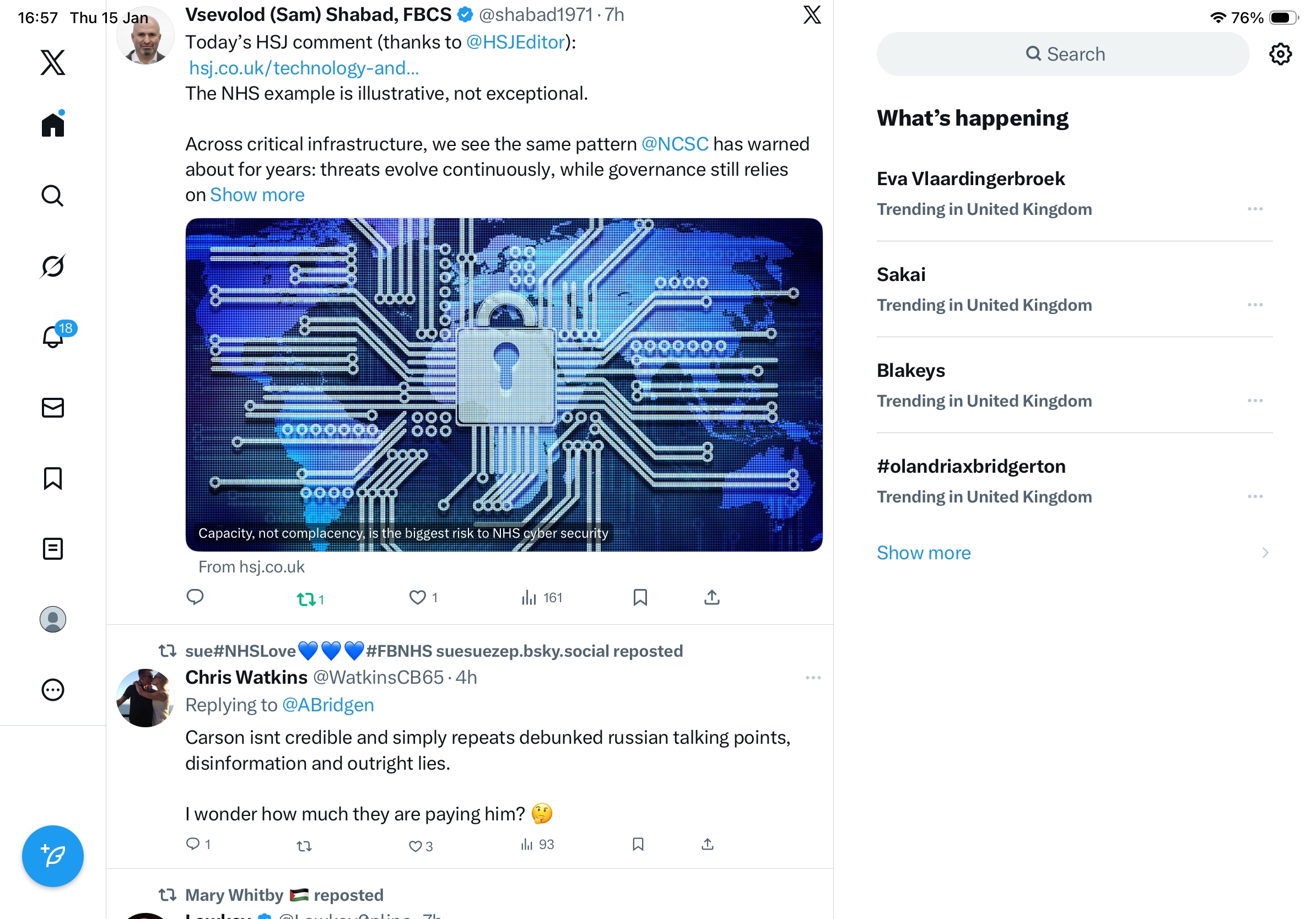Open Notifications bell with 18 badge
Screen dimensions: 1316x919
click(x=54, y=337)
